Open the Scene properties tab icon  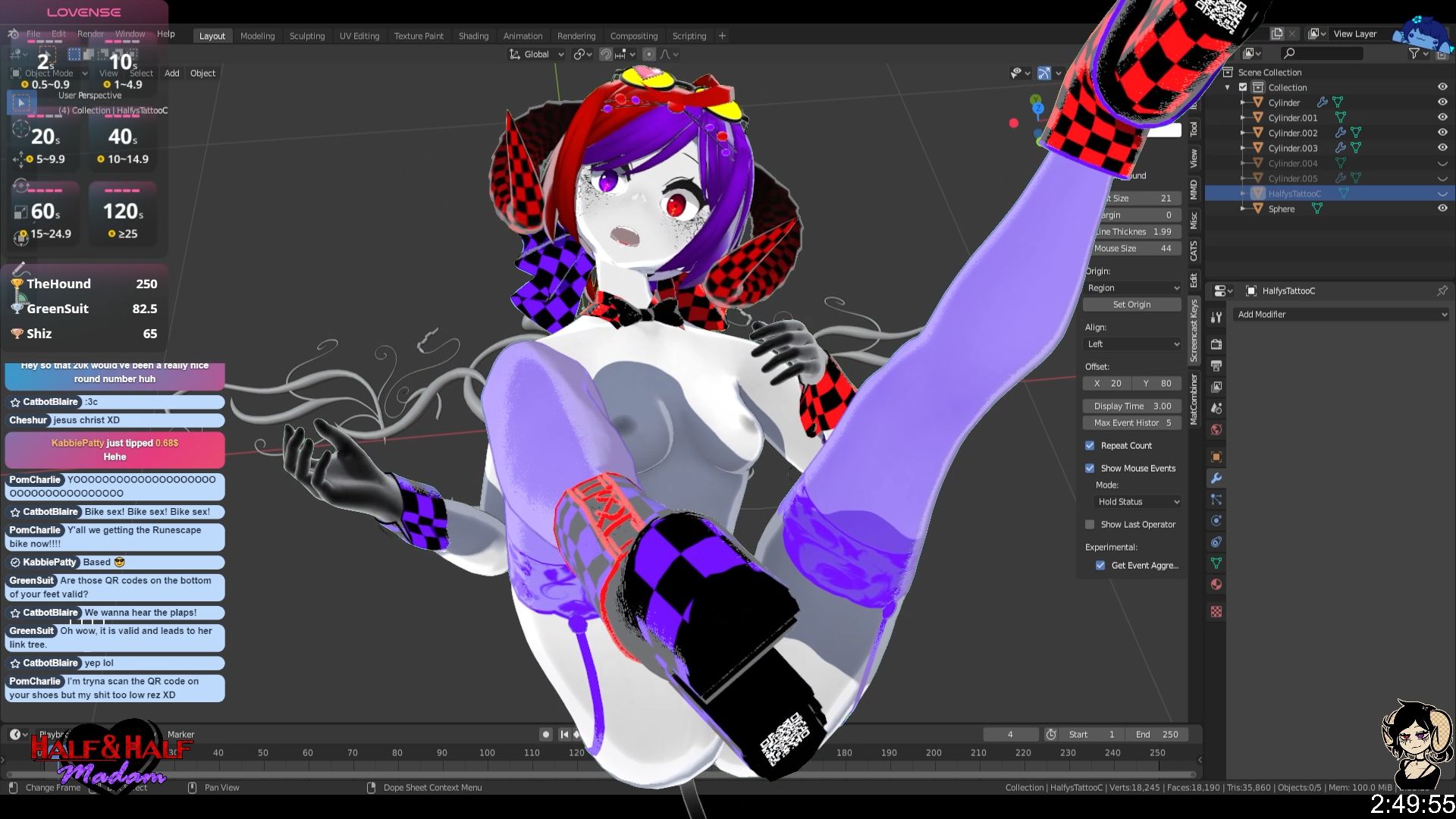1216,408
